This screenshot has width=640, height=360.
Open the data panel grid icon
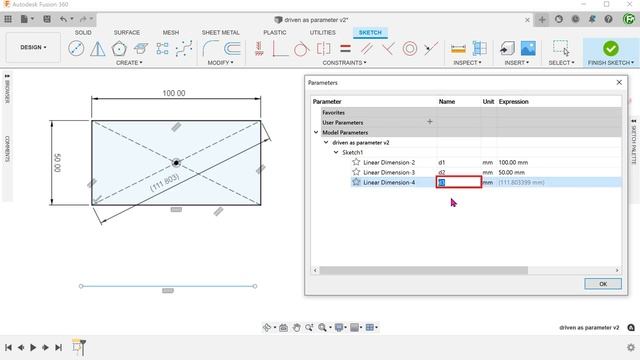[8, 19]
